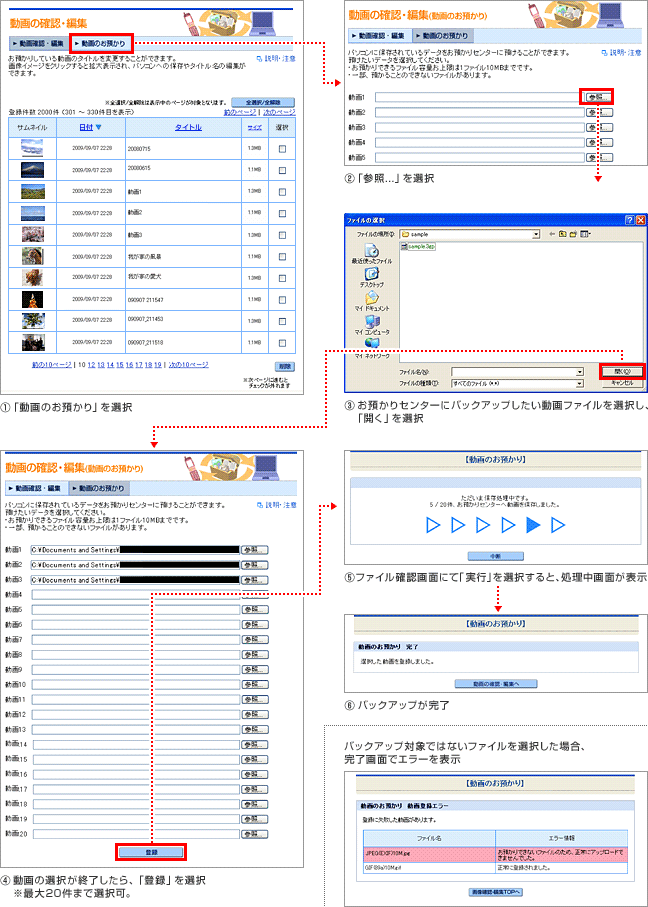Open the デスクトップ shortcut in file dialog

[x=371, y=277]
